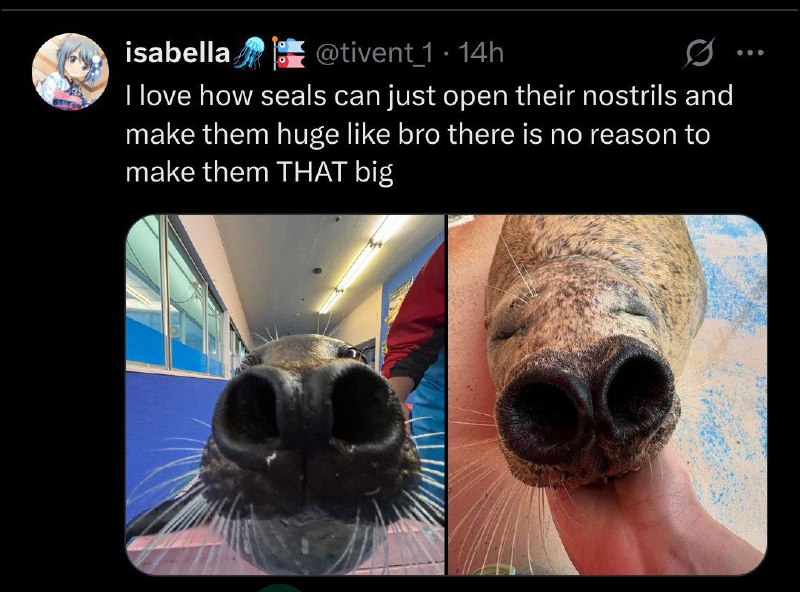Open isabella's anime profile avatar
Viewport: 800px width, 592px height.
coord(70,71)
